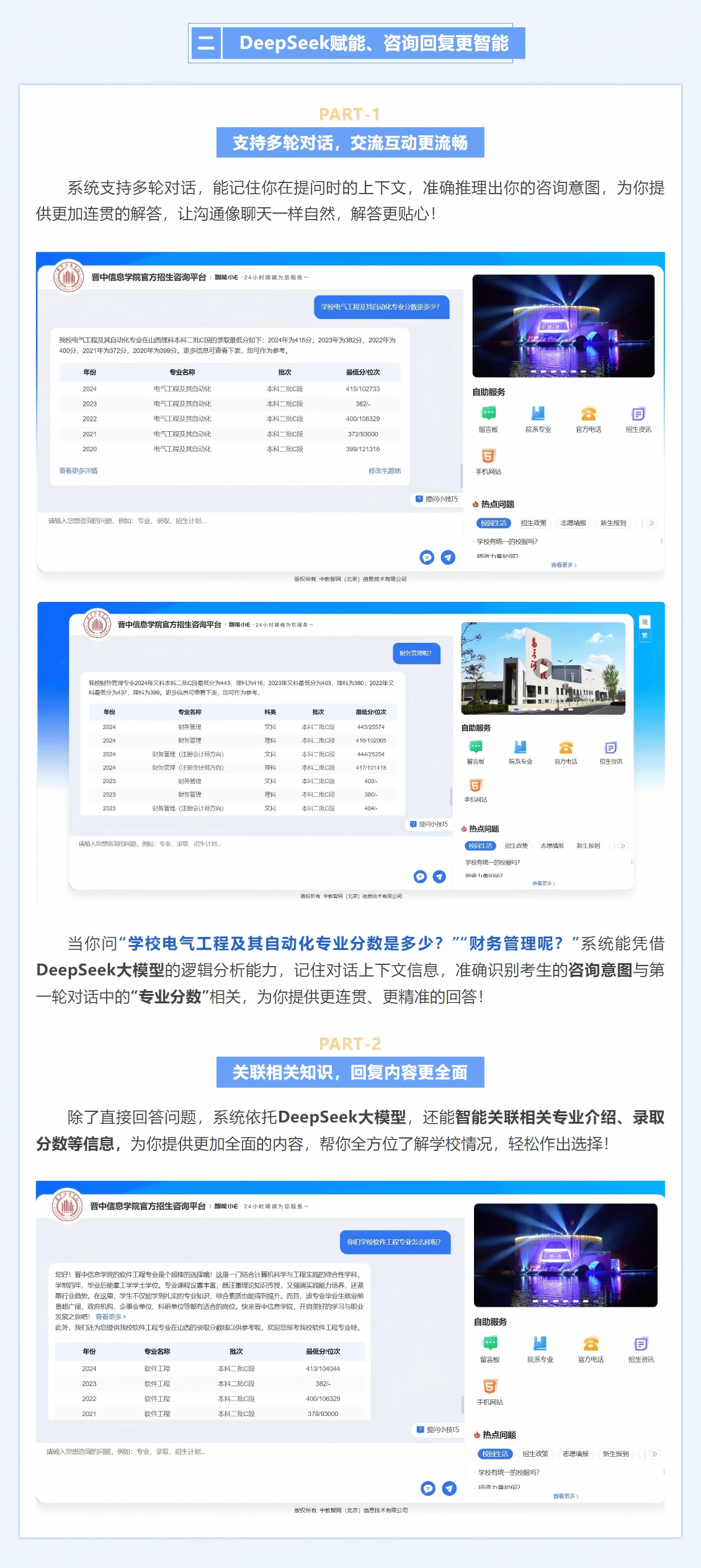Select 校园生活 tab in the 软件工程 screenshot
Screen dimensions: 701x1568
[x=496, y=1454]
